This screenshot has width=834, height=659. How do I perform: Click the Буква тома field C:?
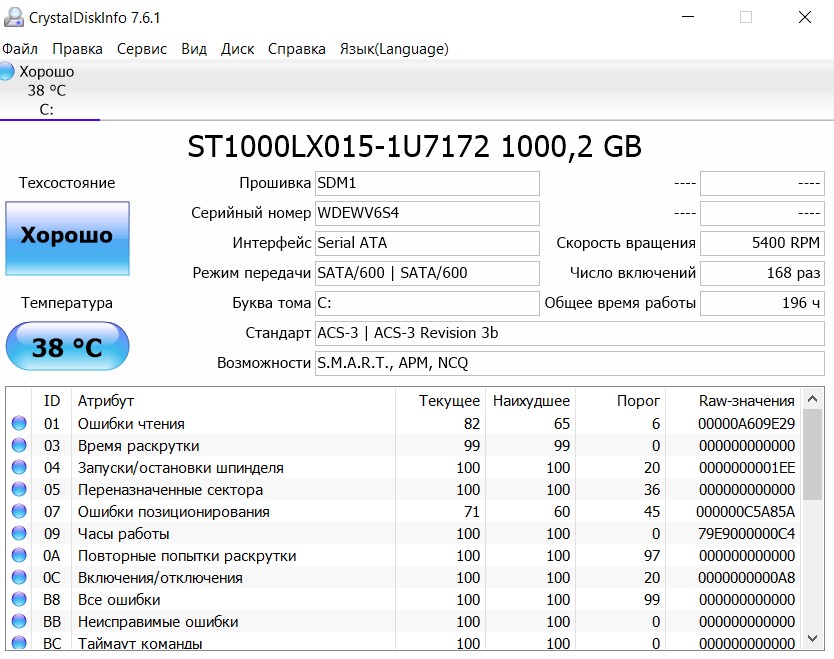[x=427, y=303]
